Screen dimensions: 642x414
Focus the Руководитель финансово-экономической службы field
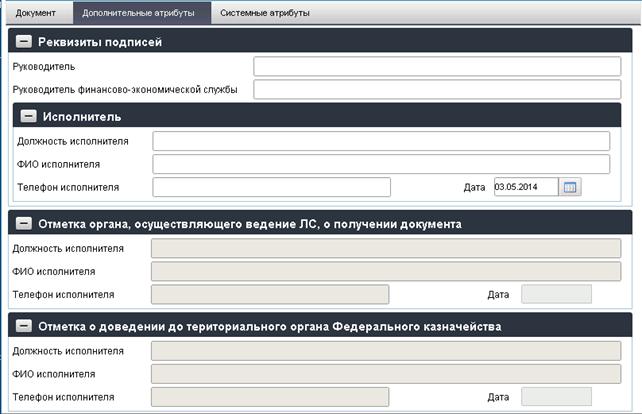437,89
